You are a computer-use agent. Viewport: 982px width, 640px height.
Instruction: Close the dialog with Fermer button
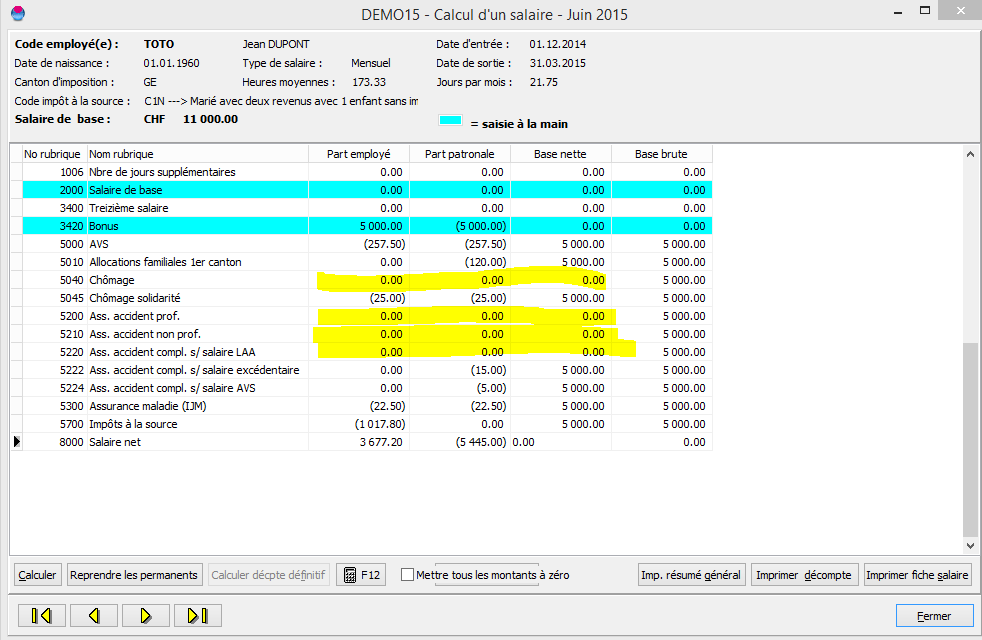pyautogui.click(x=934, y=616)
